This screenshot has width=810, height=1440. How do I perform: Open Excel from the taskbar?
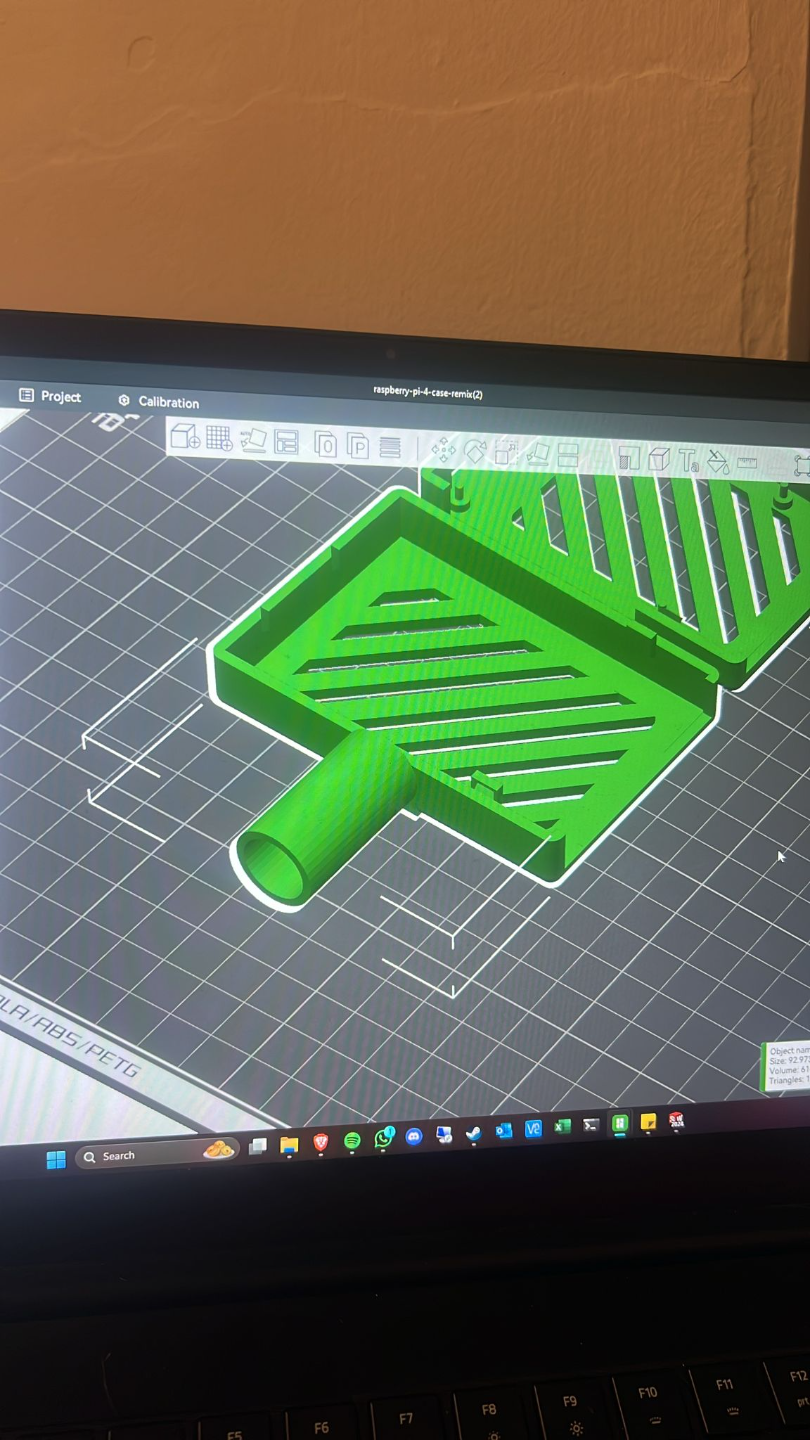coord(562,1126)
